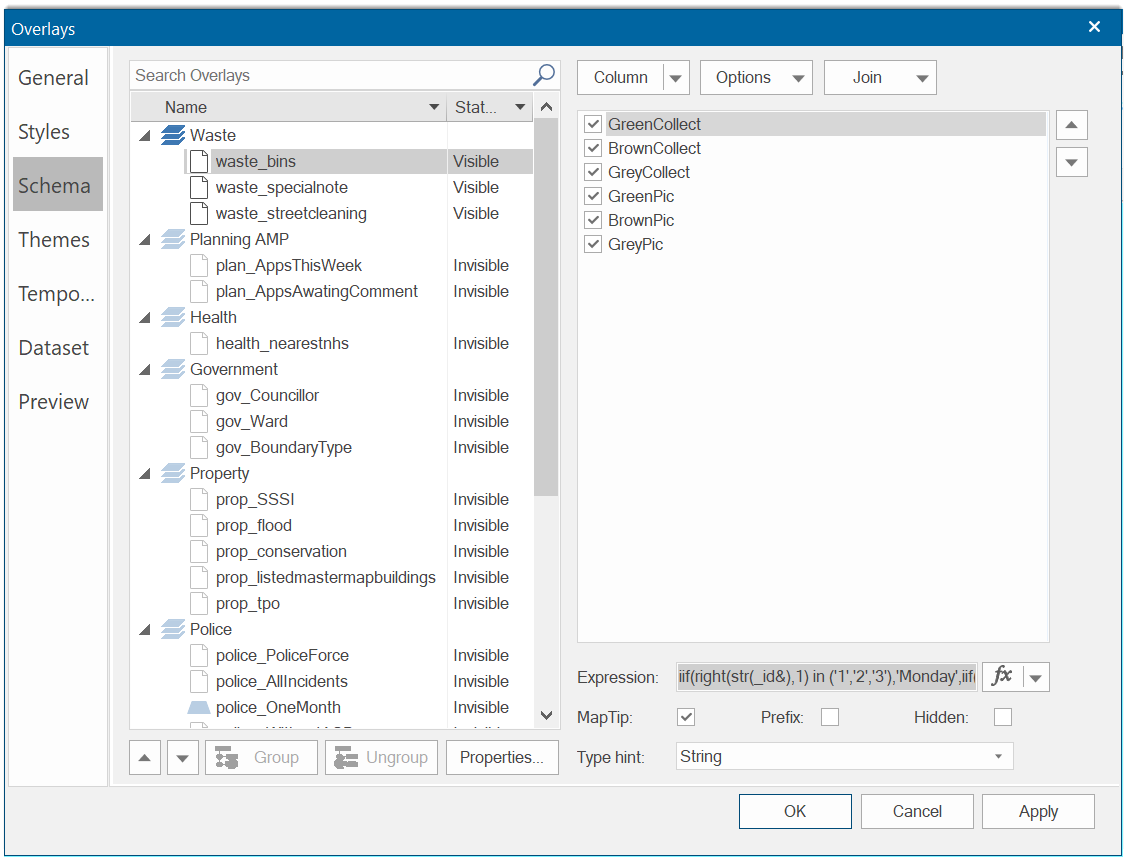Enable the Hidden checkbox
1128x857 pixels.
(x=1002, y=717)
